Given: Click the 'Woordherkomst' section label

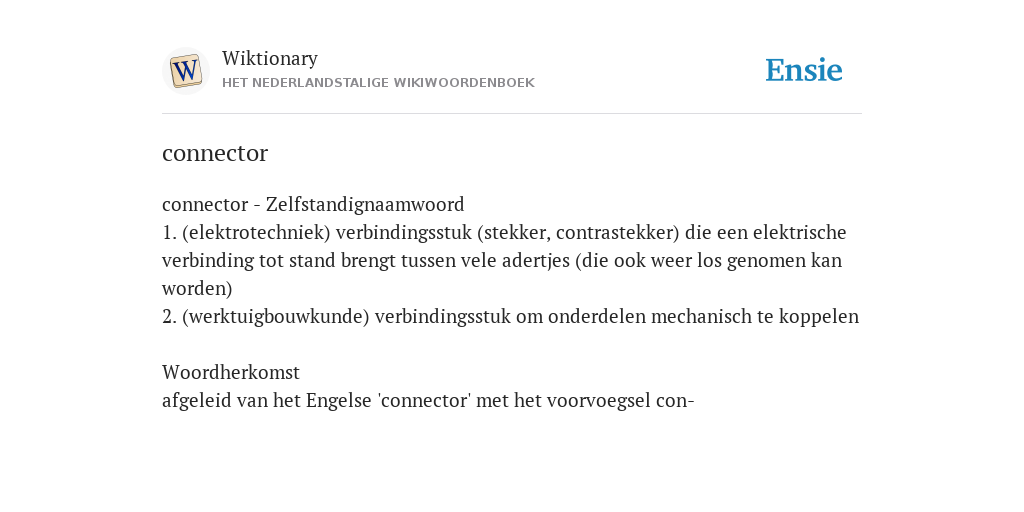Looking at the screenshot, I should coord(231,372).
